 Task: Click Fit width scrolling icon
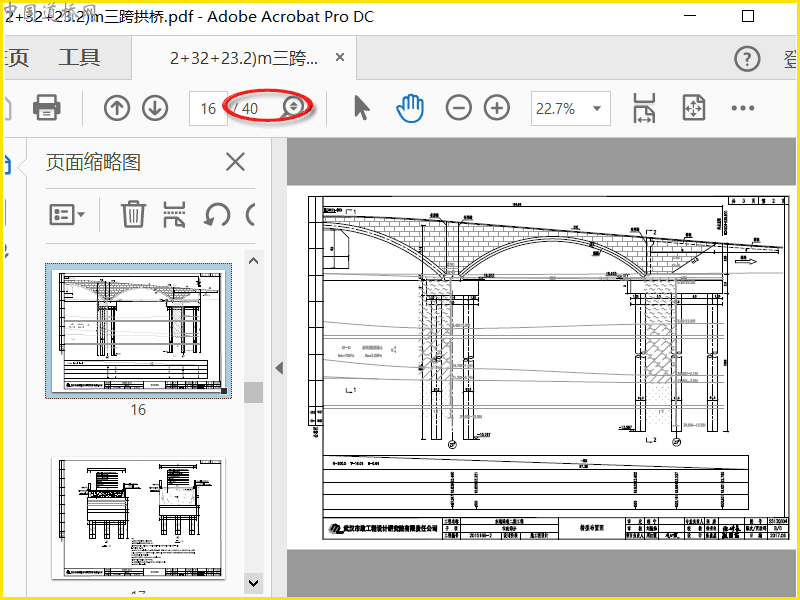click(644, 108)
